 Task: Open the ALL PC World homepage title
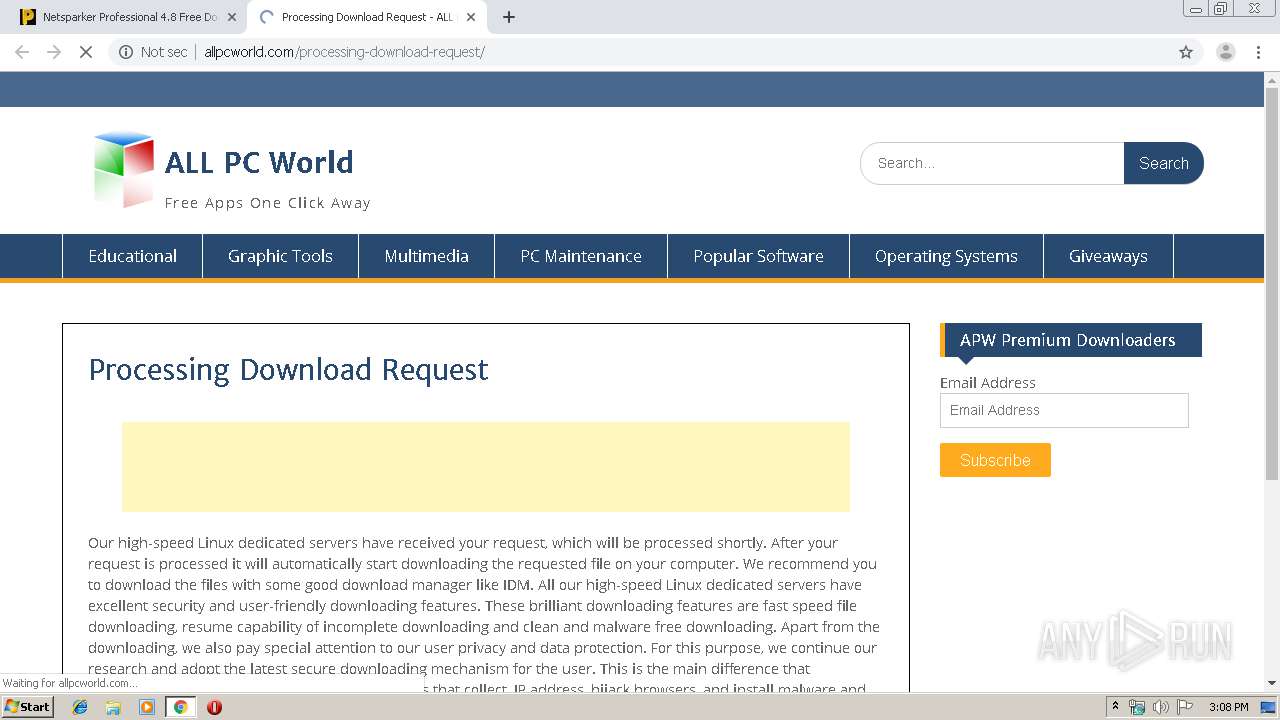(x=259, y=162)
